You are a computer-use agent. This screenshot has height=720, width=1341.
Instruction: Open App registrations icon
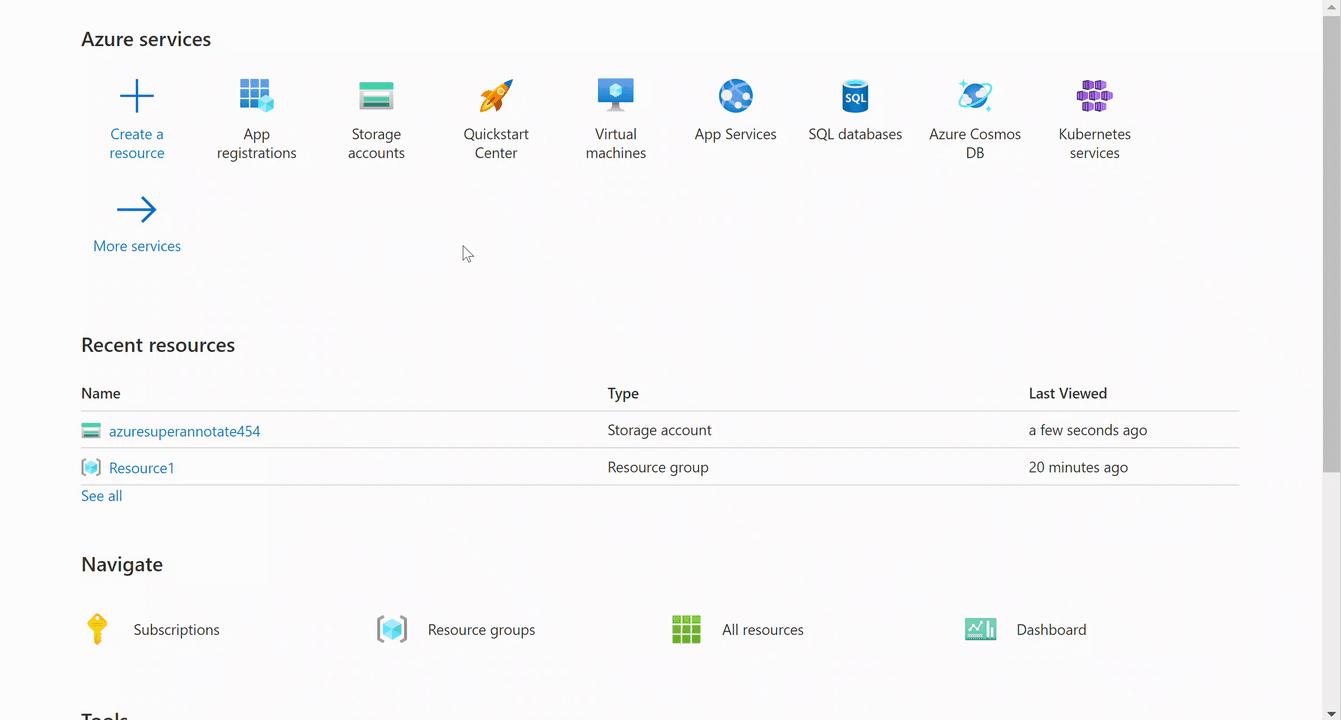click(x=257, y=96)
